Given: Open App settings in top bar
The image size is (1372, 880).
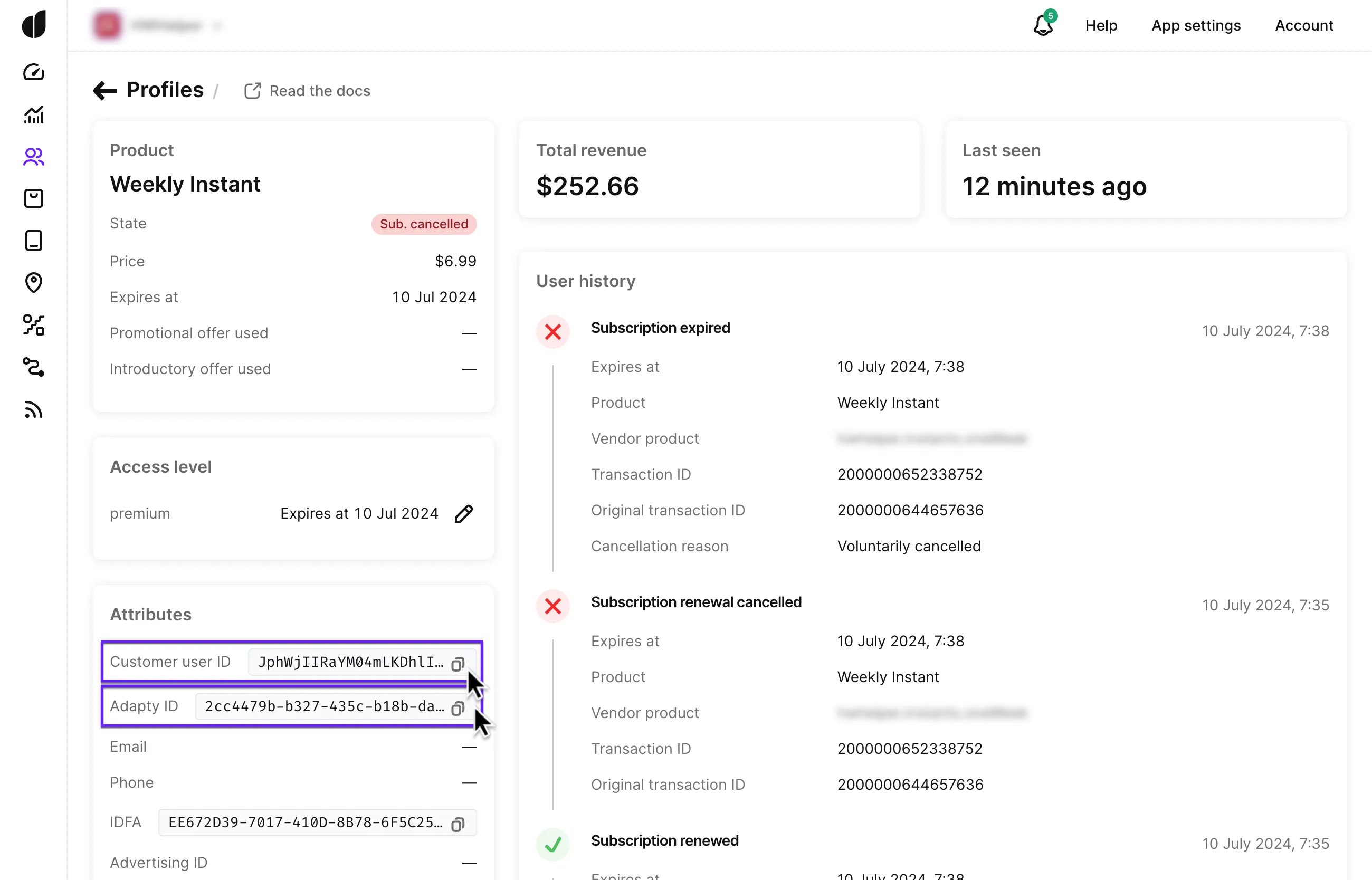Looking at the screenshot, I should coord(1195,26).
